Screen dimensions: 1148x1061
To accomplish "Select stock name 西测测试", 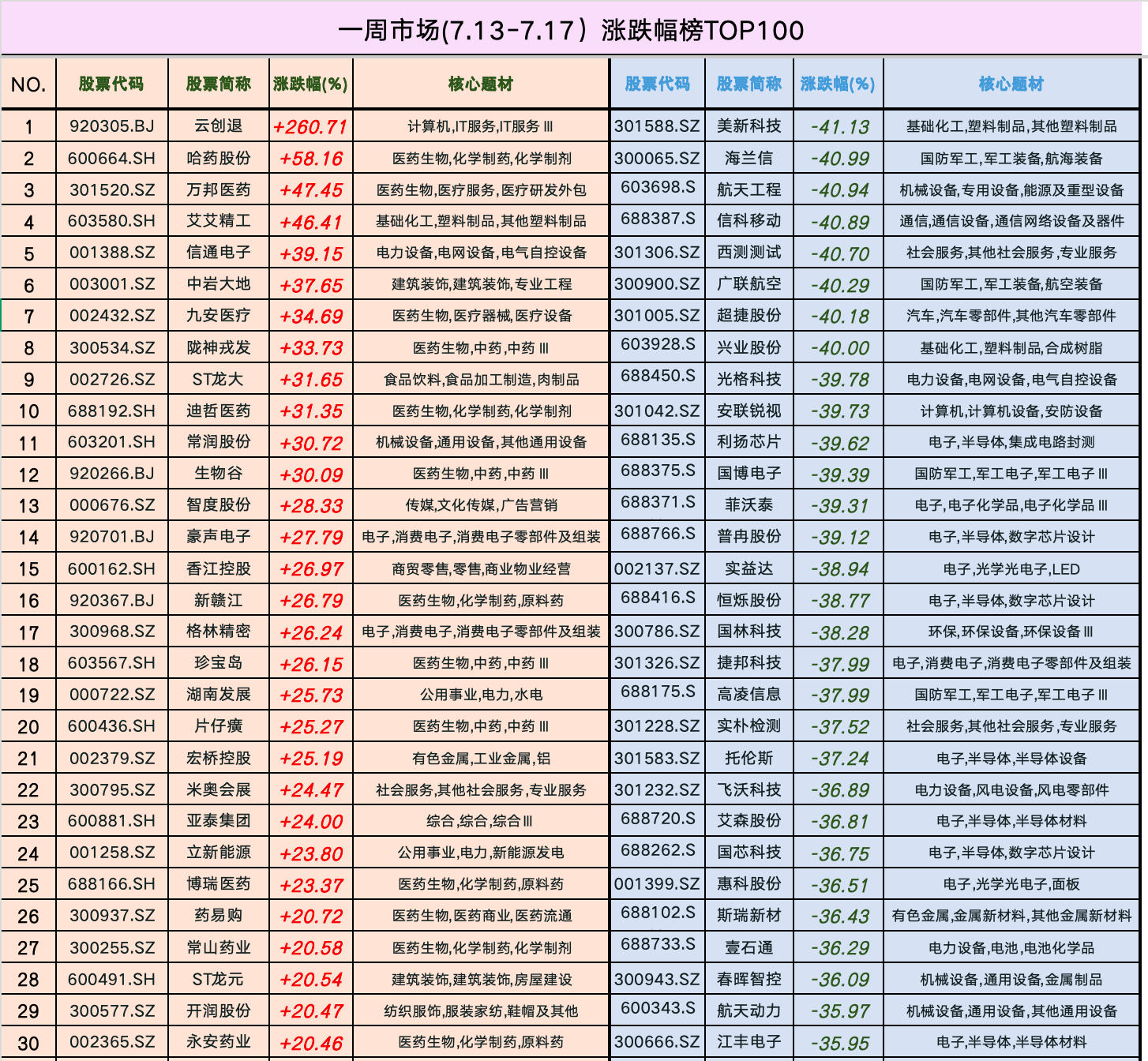I will [x=749, y=253].
